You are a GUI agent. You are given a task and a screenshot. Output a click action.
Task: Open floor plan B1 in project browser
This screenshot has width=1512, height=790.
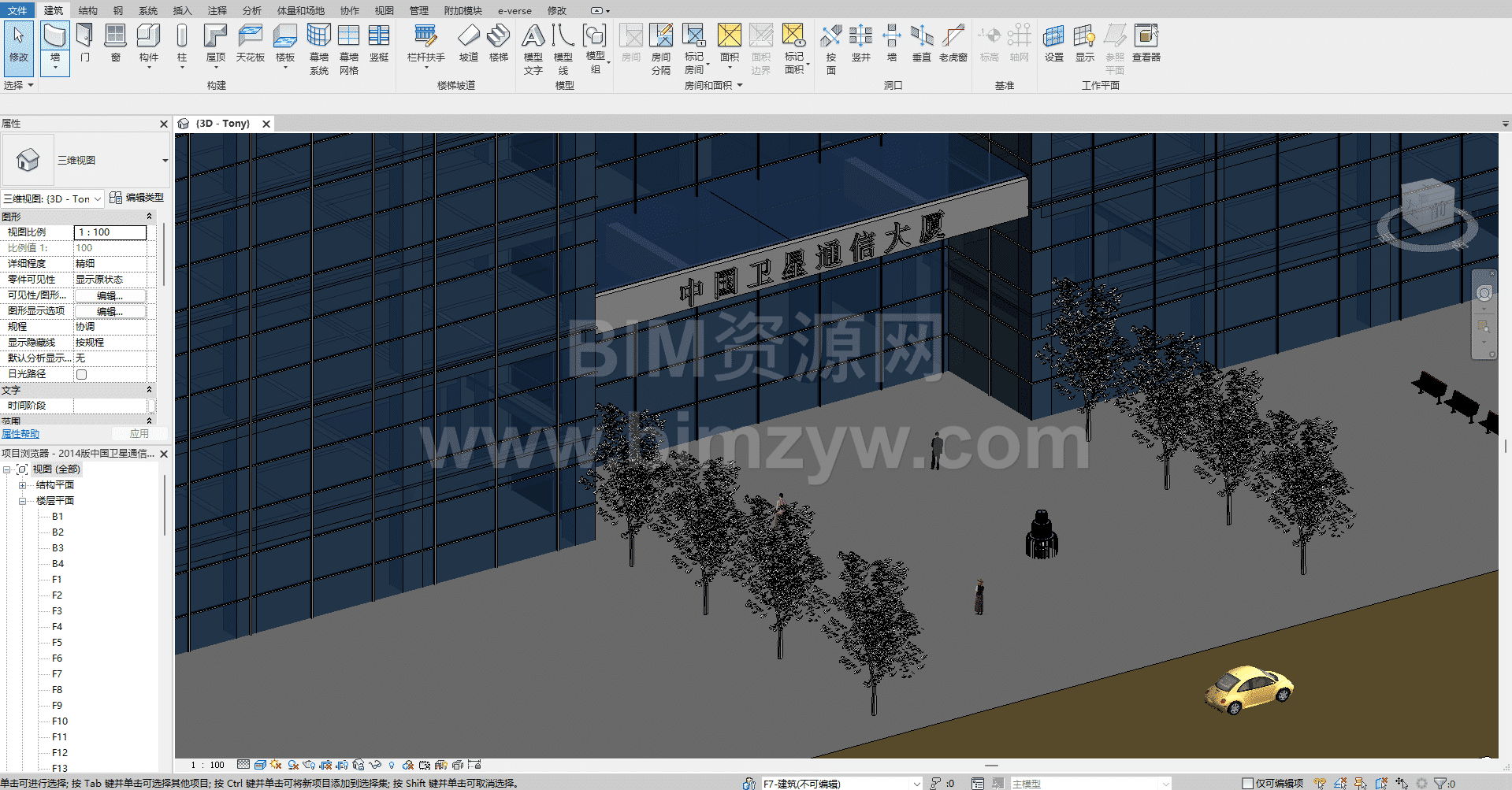tap(58, 517)
